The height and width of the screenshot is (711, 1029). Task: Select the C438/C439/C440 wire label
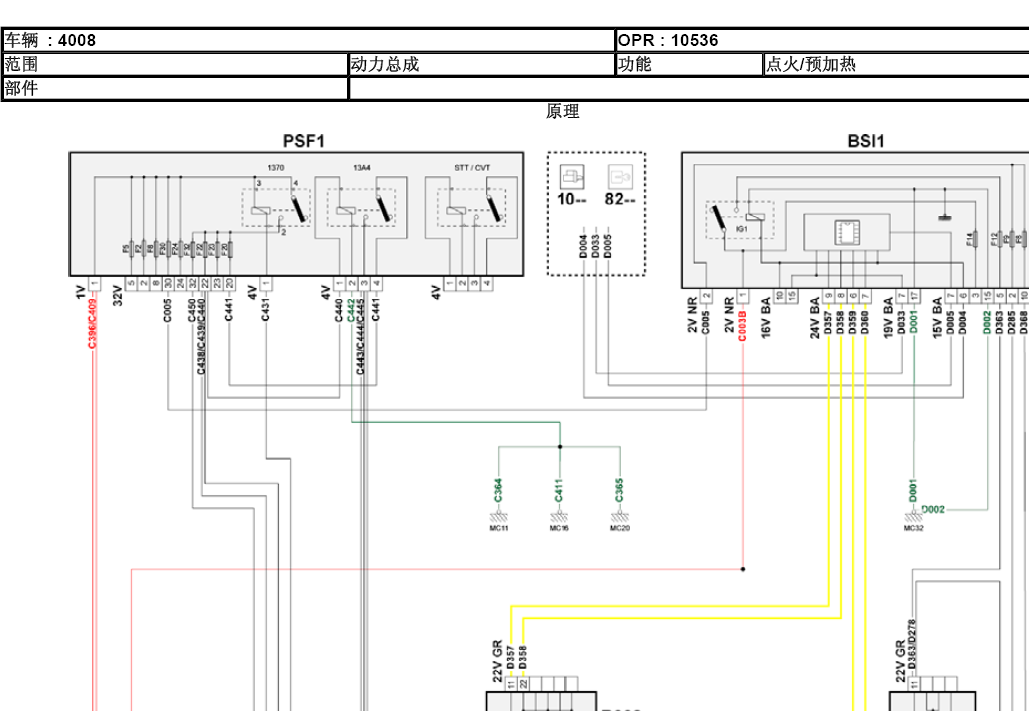coord(202,335)
